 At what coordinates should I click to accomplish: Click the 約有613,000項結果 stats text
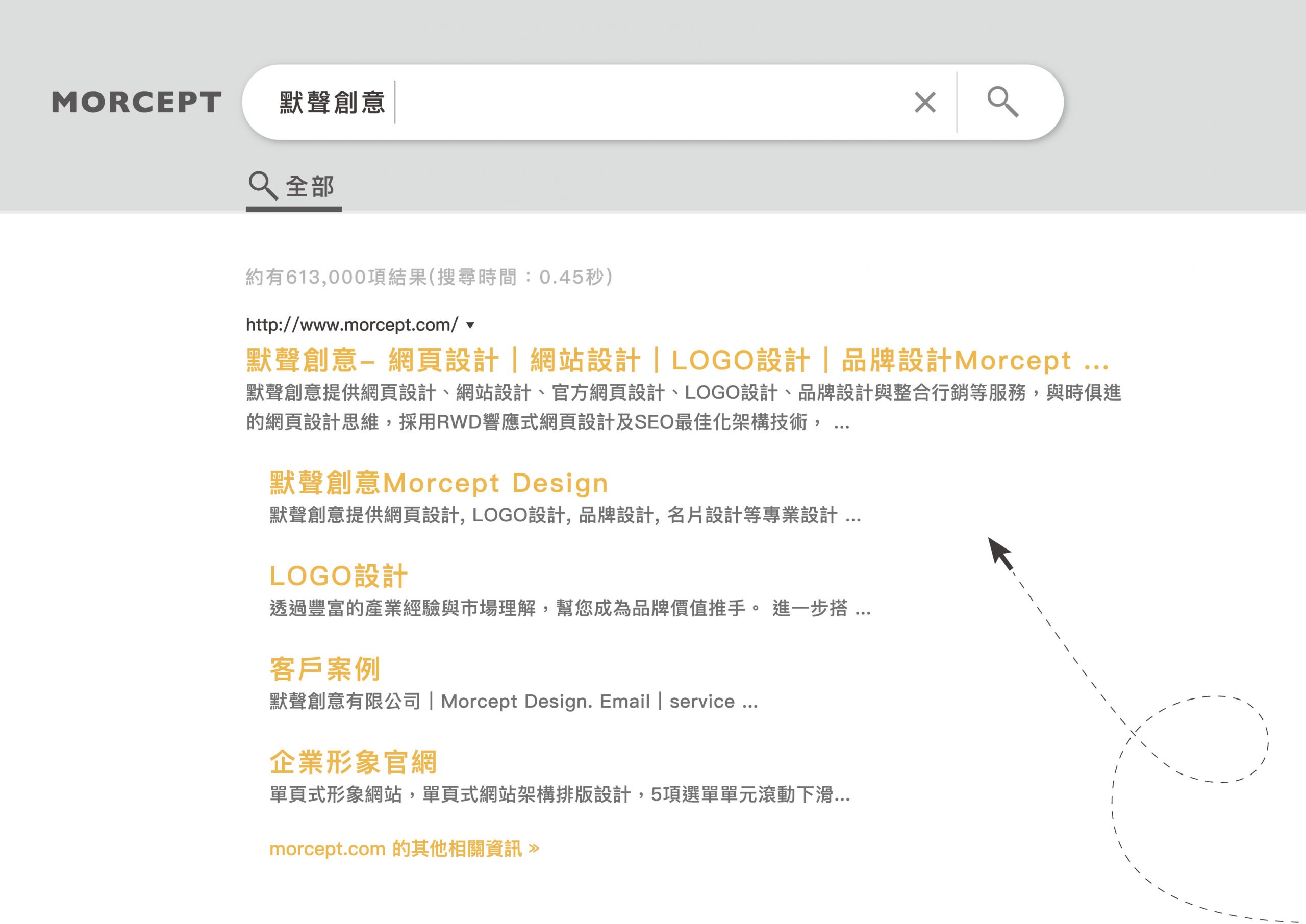pyautogui.click(x=430, y=277)
